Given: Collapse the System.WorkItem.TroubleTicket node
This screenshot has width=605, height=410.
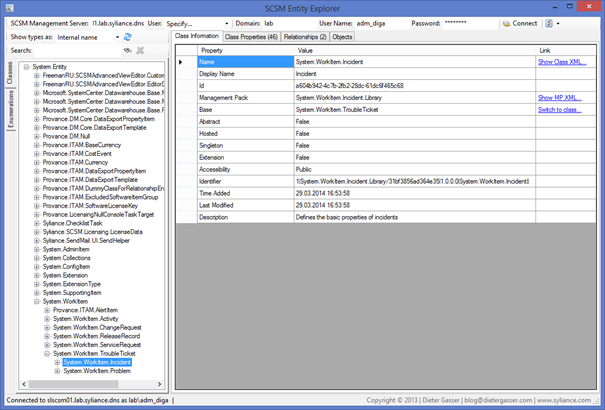Looking at the screenshot, I should click(x=47, y=353).
